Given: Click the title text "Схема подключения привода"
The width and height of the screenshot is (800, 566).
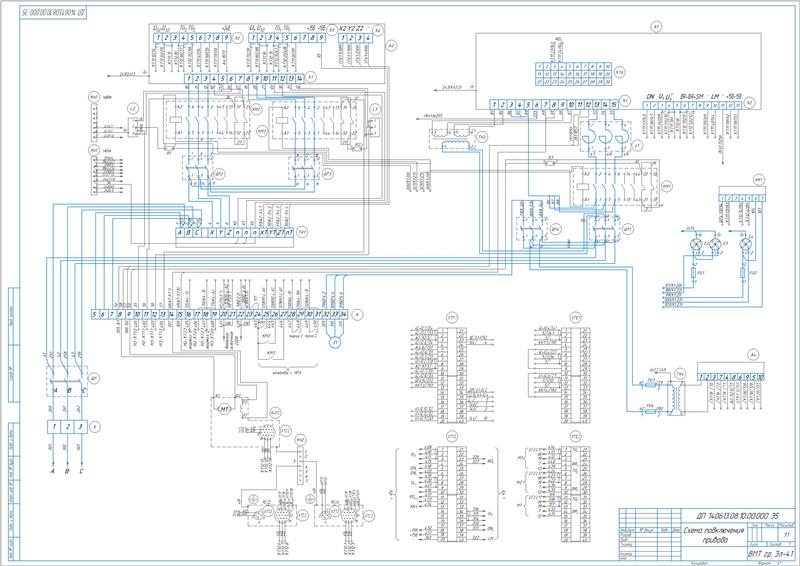Looking at the screenshot, I should click(x=714, y=535).
